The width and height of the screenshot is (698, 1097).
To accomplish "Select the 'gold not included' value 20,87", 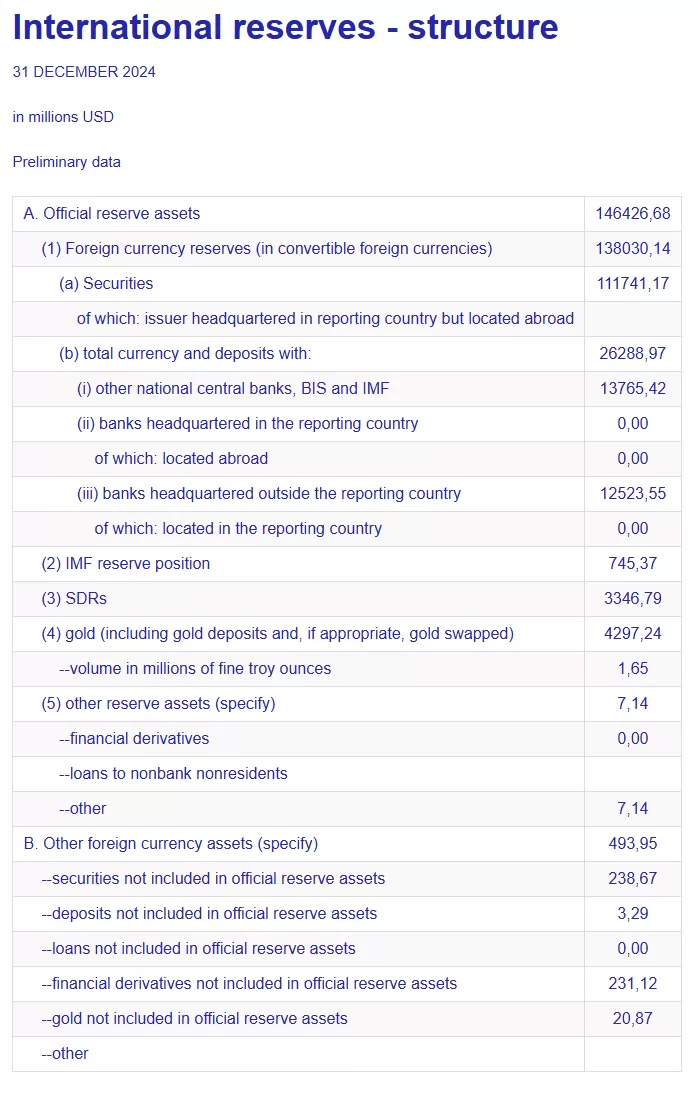I will 632,1019.
